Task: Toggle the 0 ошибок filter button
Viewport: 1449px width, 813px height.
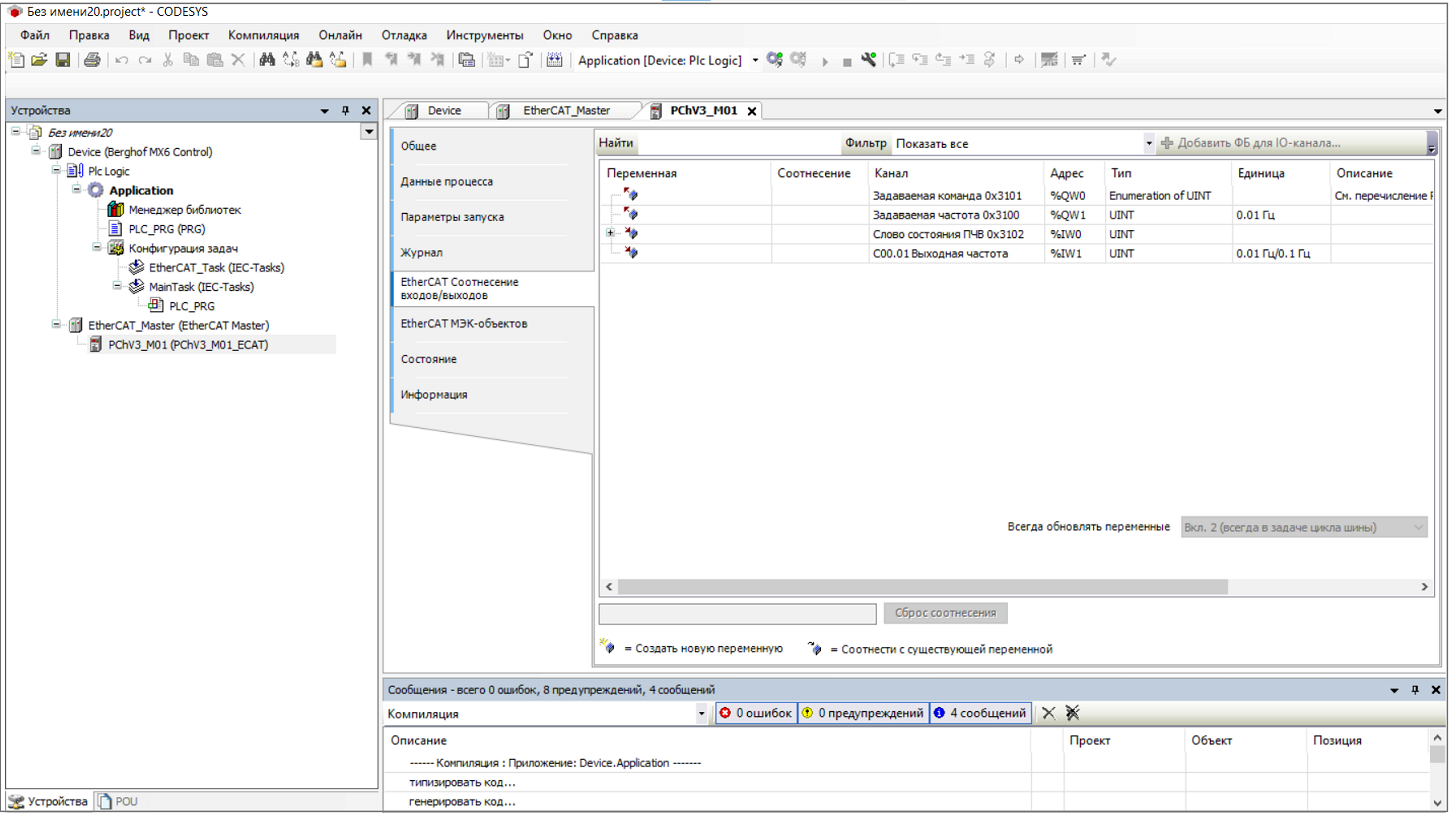Action: [x=757, y=714]
